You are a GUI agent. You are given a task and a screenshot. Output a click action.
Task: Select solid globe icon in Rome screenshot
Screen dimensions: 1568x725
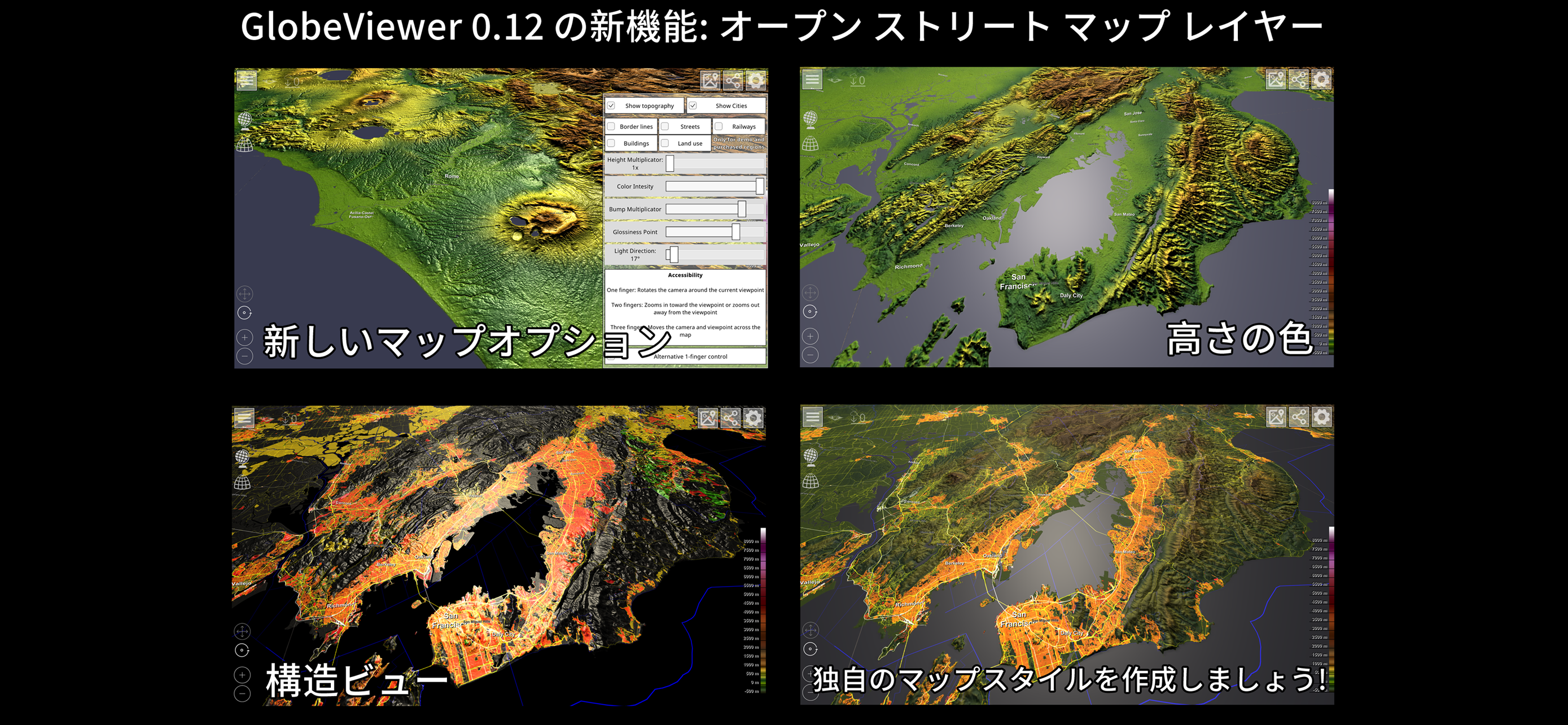[245, 120]
